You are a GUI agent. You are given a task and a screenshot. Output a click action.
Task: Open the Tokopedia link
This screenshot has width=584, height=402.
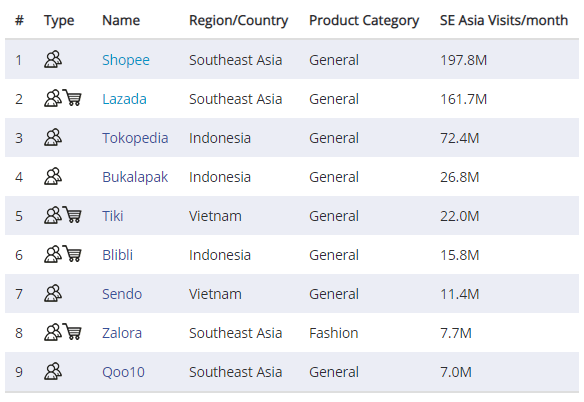(135, 138)
